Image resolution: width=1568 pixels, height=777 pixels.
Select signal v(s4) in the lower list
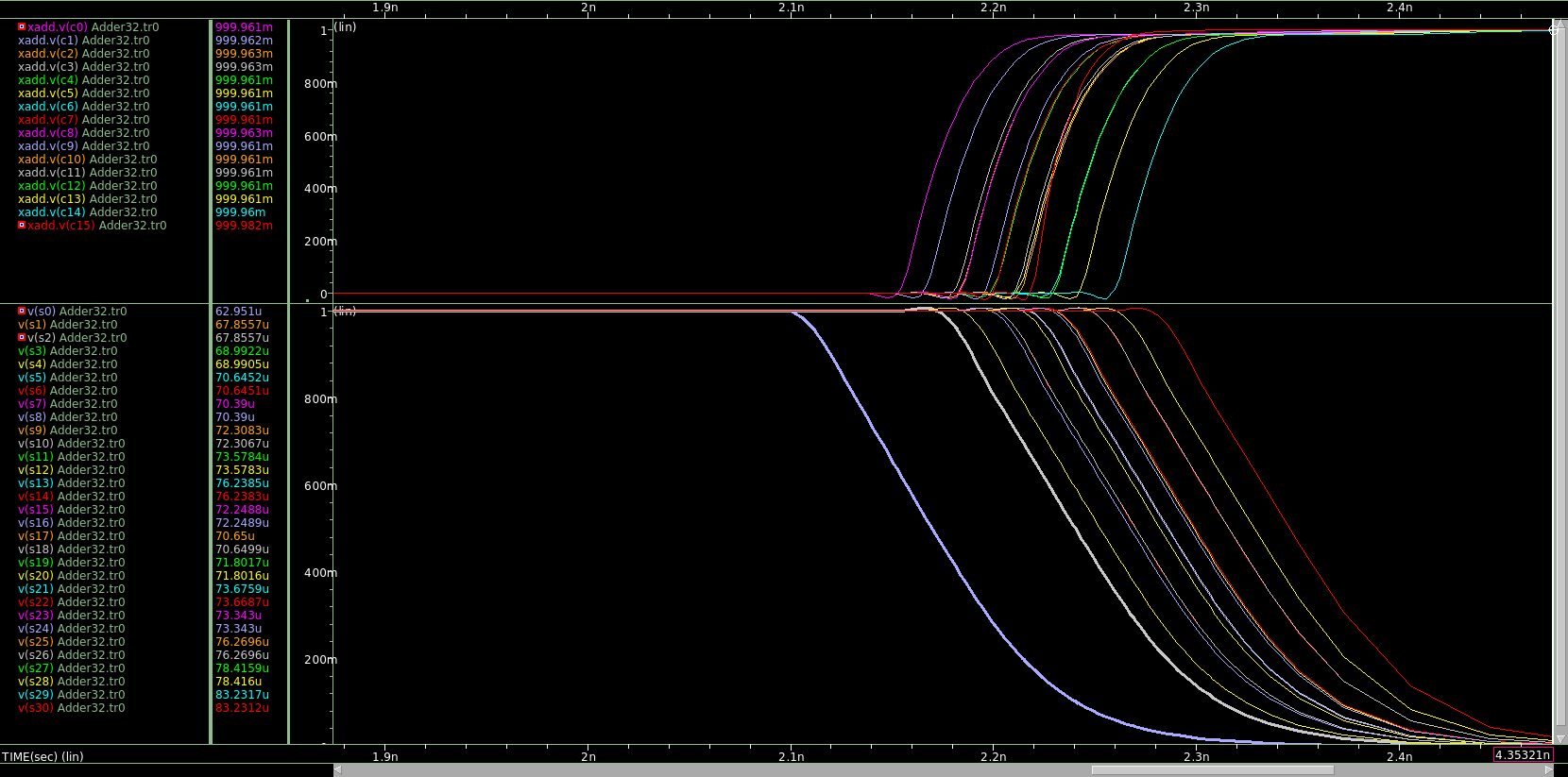click(x=67, y=364)
